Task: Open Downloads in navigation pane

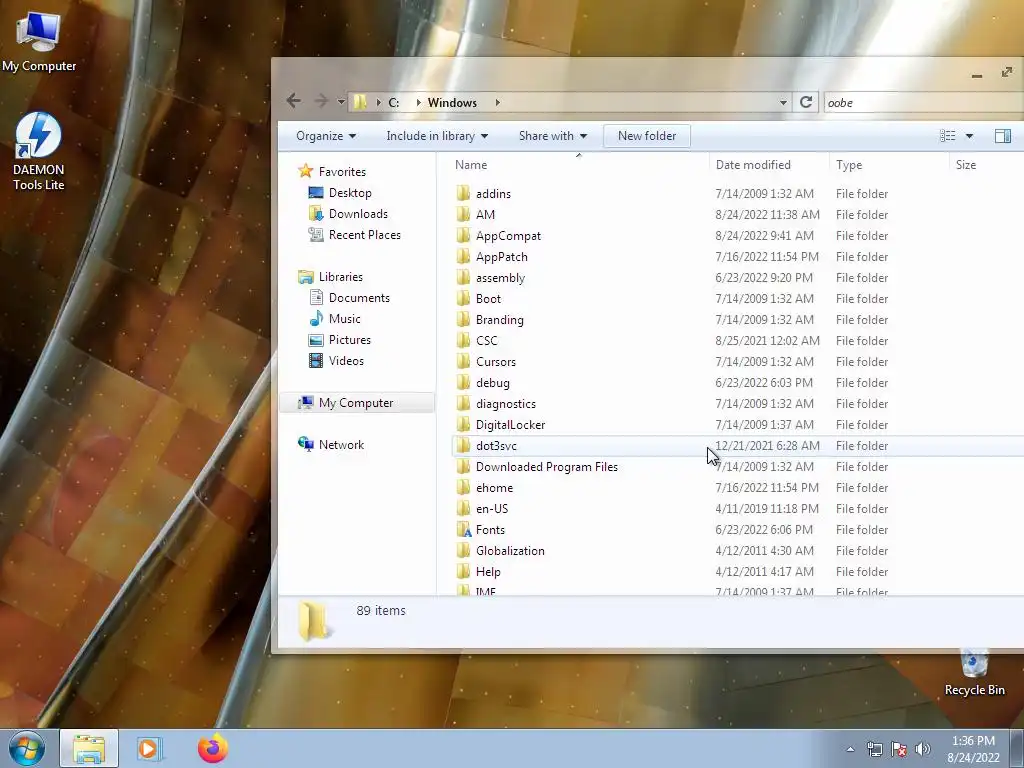Action: [358, 214]
